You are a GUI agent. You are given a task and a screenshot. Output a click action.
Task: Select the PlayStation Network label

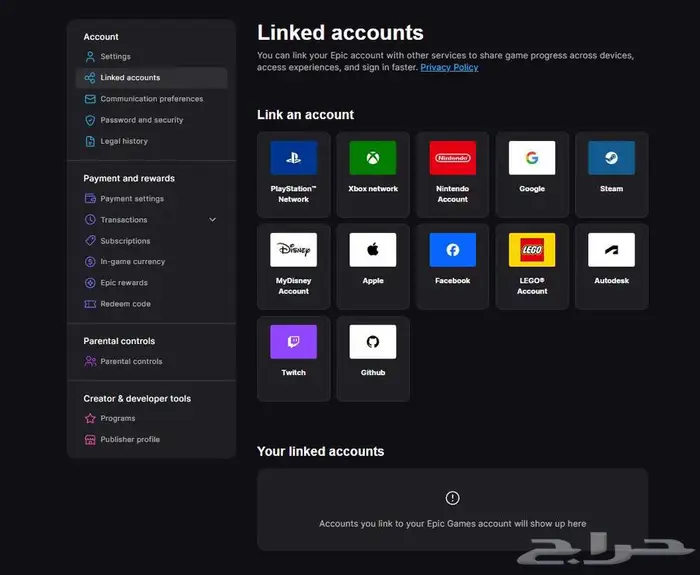(x=293, y=194)
